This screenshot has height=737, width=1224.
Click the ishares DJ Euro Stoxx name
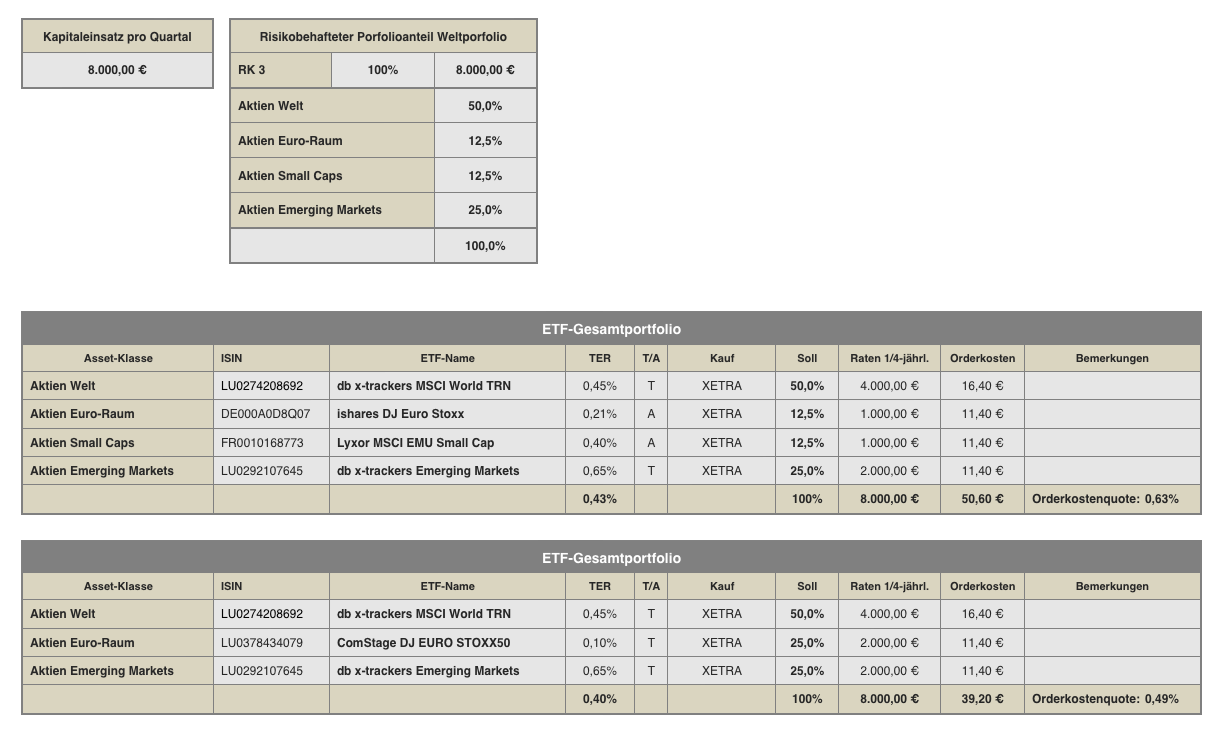(x=400, y=414)
